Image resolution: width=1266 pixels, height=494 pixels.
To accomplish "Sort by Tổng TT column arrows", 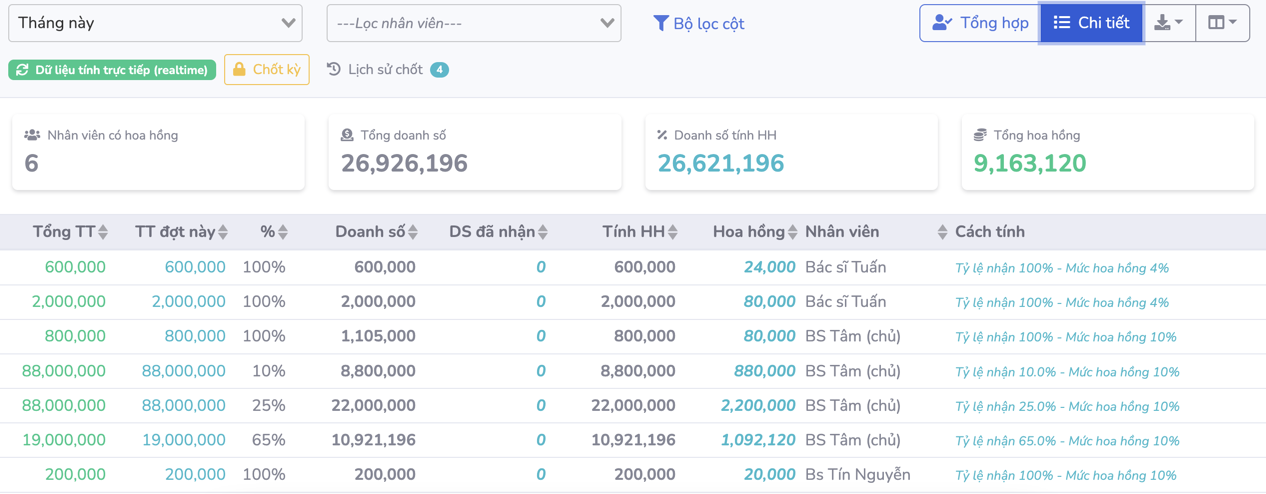I will coord(103,232).
